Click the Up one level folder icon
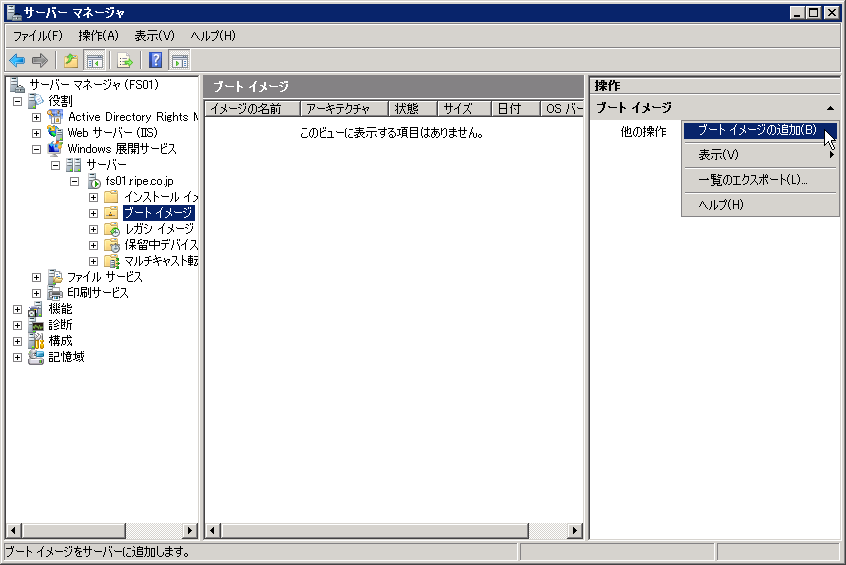 [x=71, y=60]
